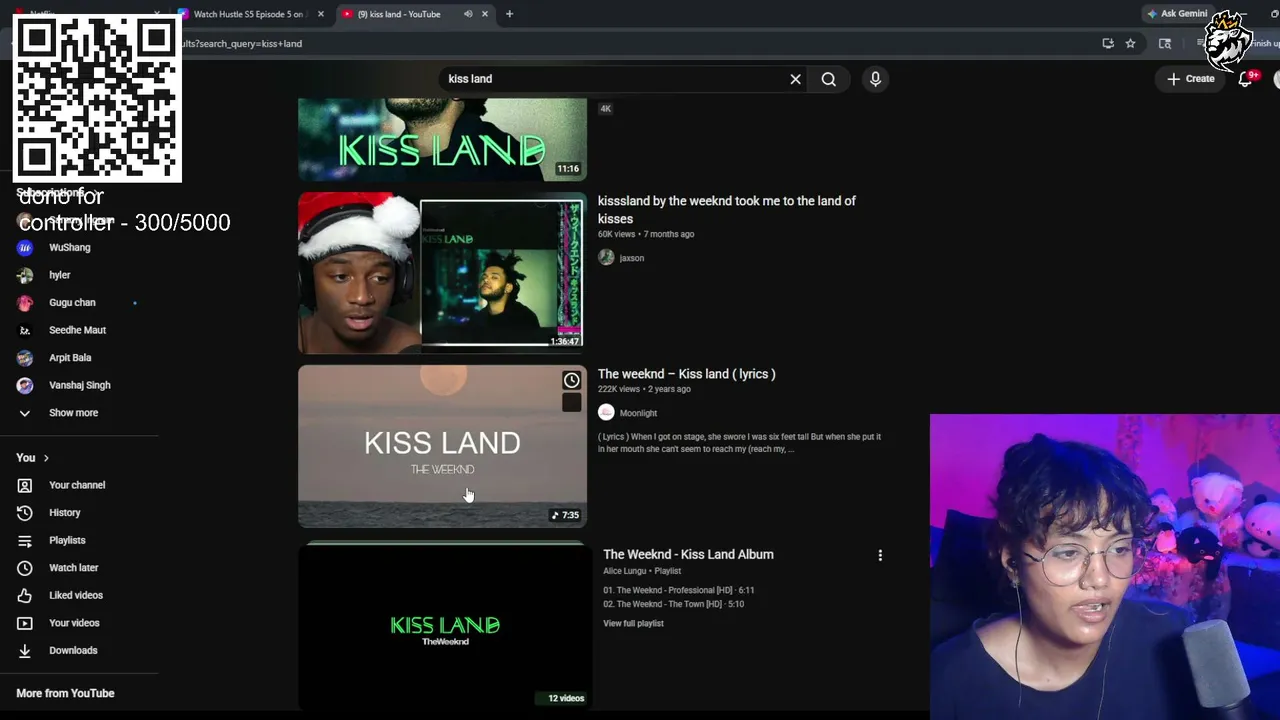
Task: Click the Liked videos thumbs-up icon
Action: pos(25,596)
